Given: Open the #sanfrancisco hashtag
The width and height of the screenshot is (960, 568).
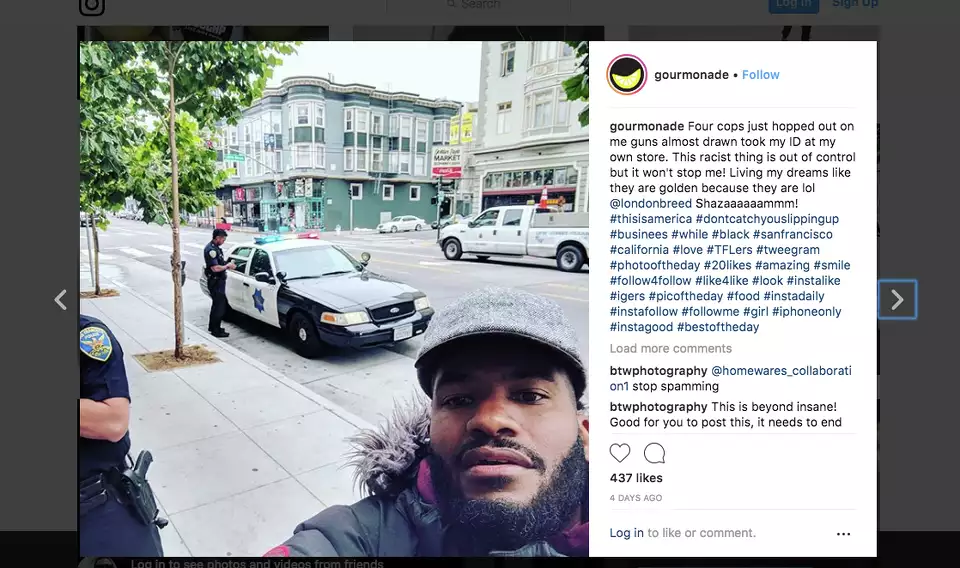Looking at the screenshot, I should pyautogui.click(x=792, y=234).
